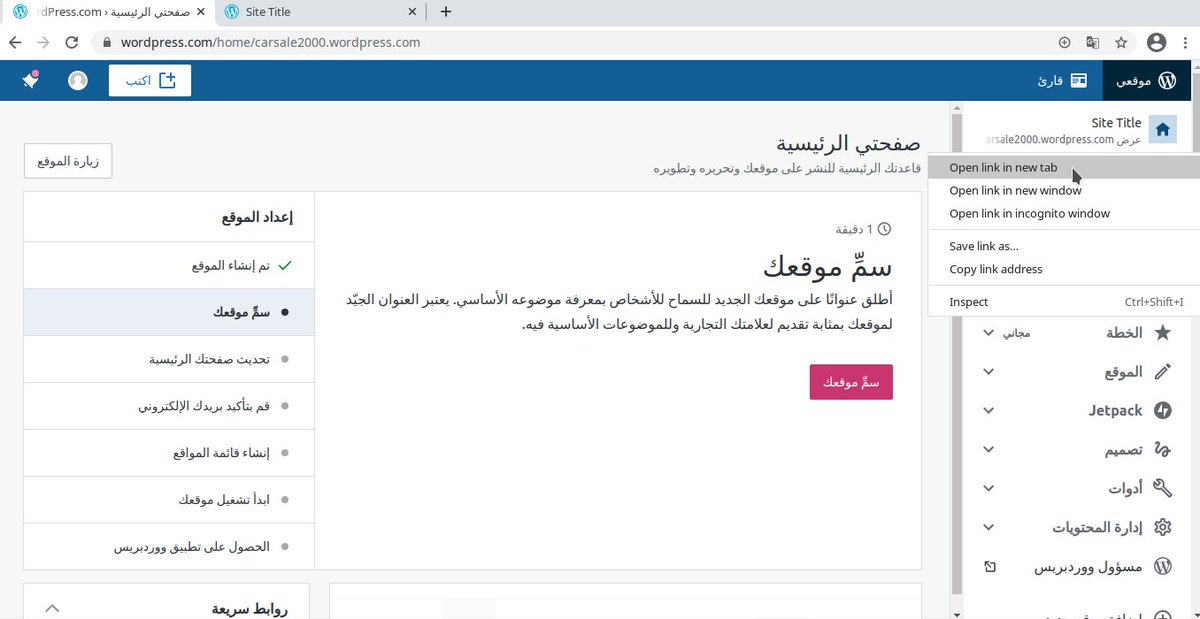Image resolution: width=1200 pixels, height=619 pixels.
Task: Click the 1 دقيقة clock icon
Action: [883, 229]
